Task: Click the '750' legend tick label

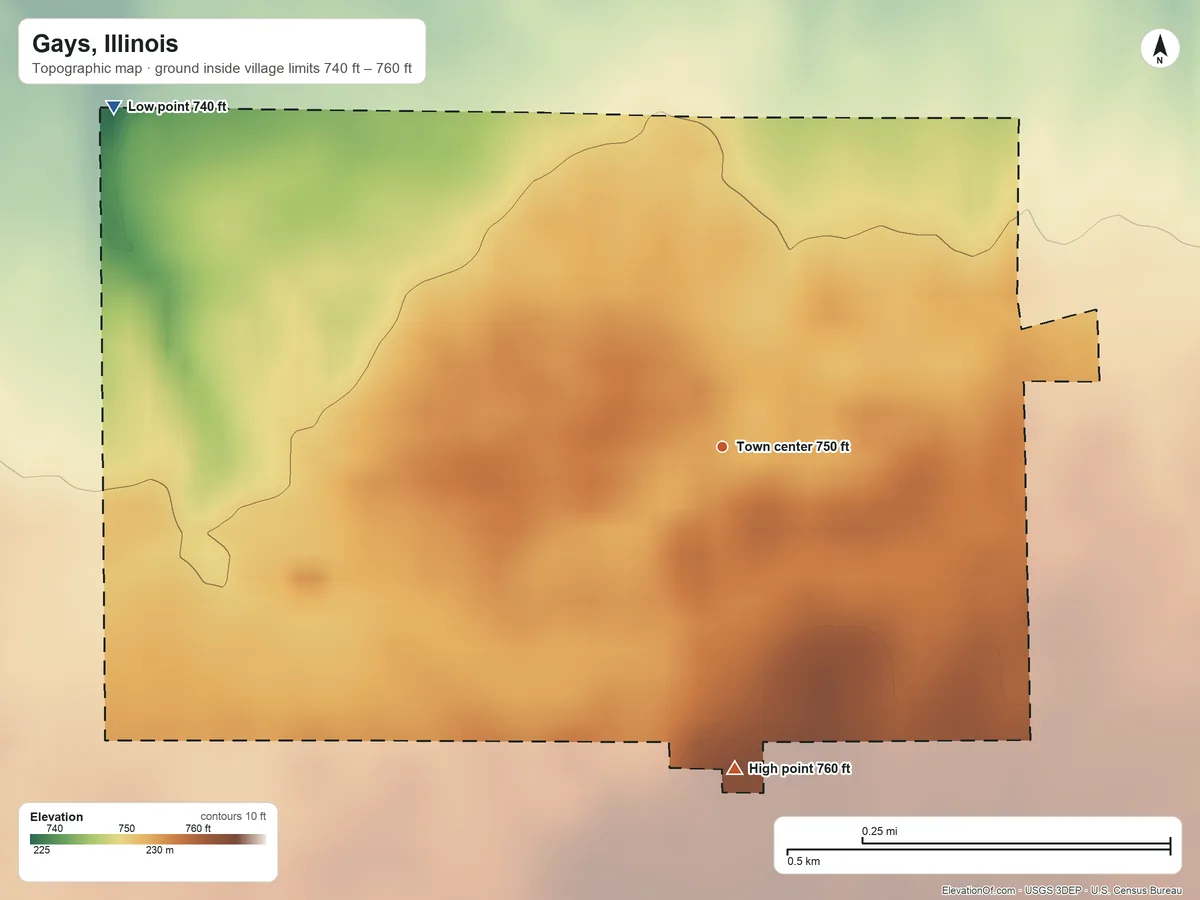Action: click(x=127, y=828)
